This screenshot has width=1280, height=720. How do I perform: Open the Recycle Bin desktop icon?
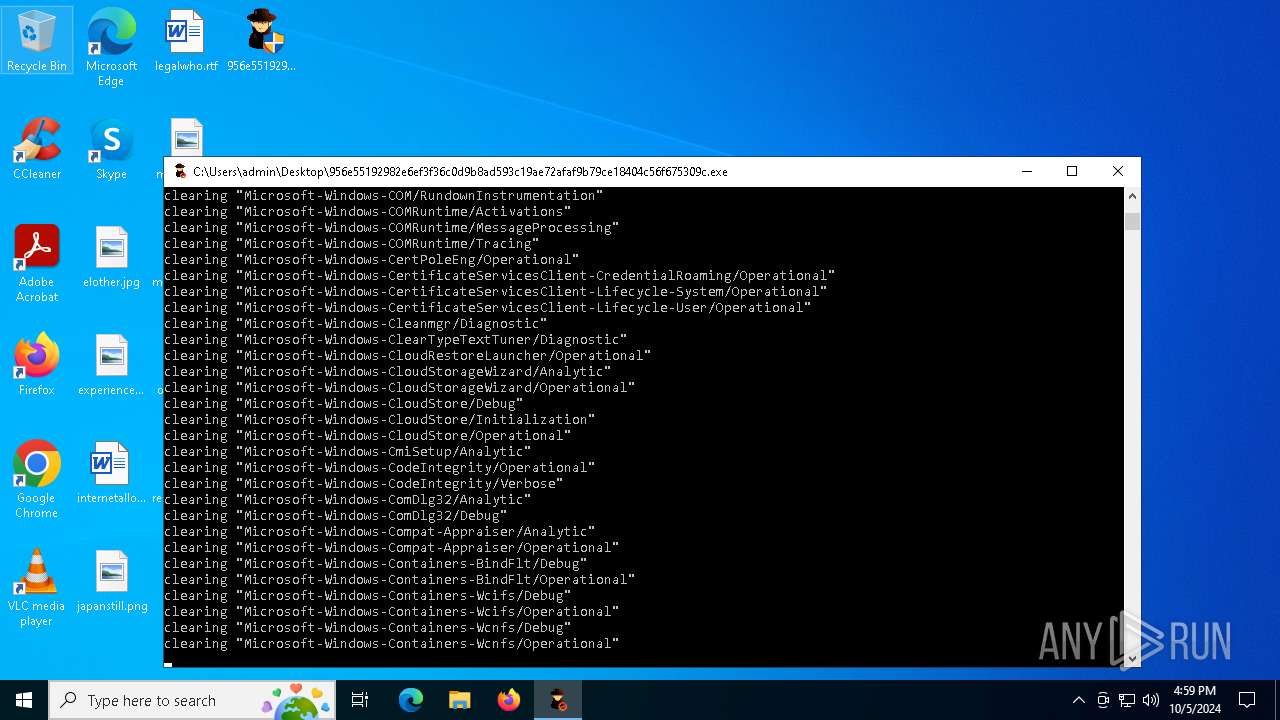click(37, 41)
